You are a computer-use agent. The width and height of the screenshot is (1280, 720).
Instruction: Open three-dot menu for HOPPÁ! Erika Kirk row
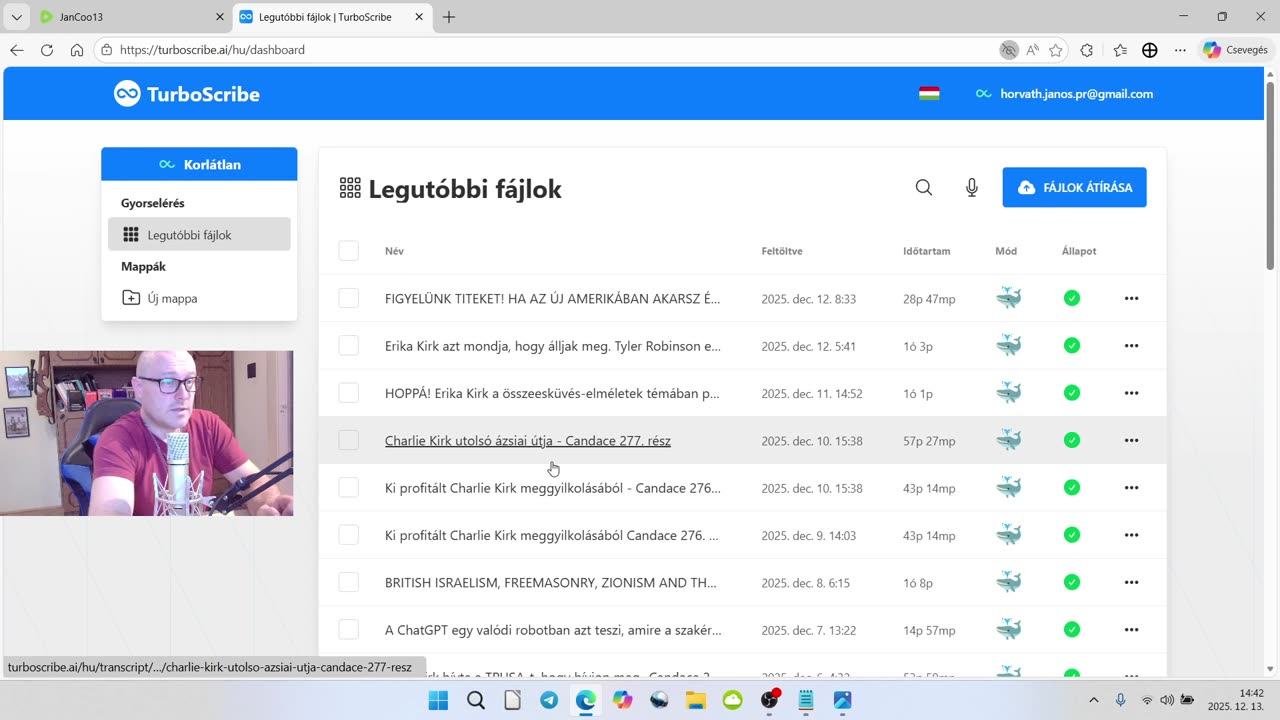[x=1131, y=393]
